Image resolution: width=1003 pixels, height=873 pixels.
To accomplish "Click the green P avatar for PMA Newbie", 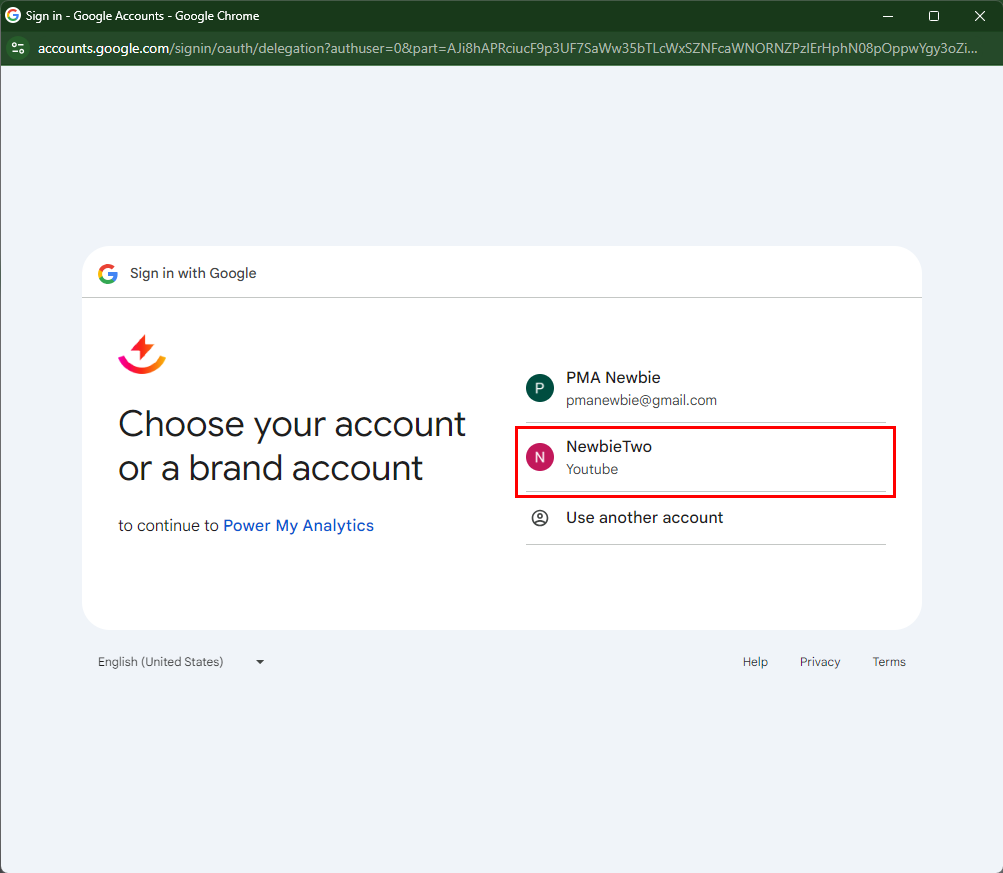I will tap(540, 388).
